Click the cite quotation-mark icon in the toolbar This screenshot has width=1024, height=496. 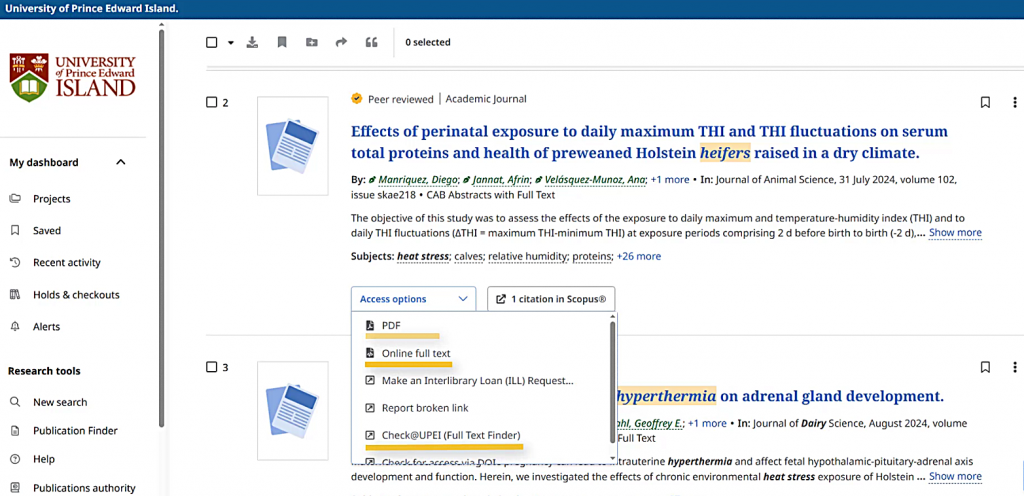[x=372, y=42]
